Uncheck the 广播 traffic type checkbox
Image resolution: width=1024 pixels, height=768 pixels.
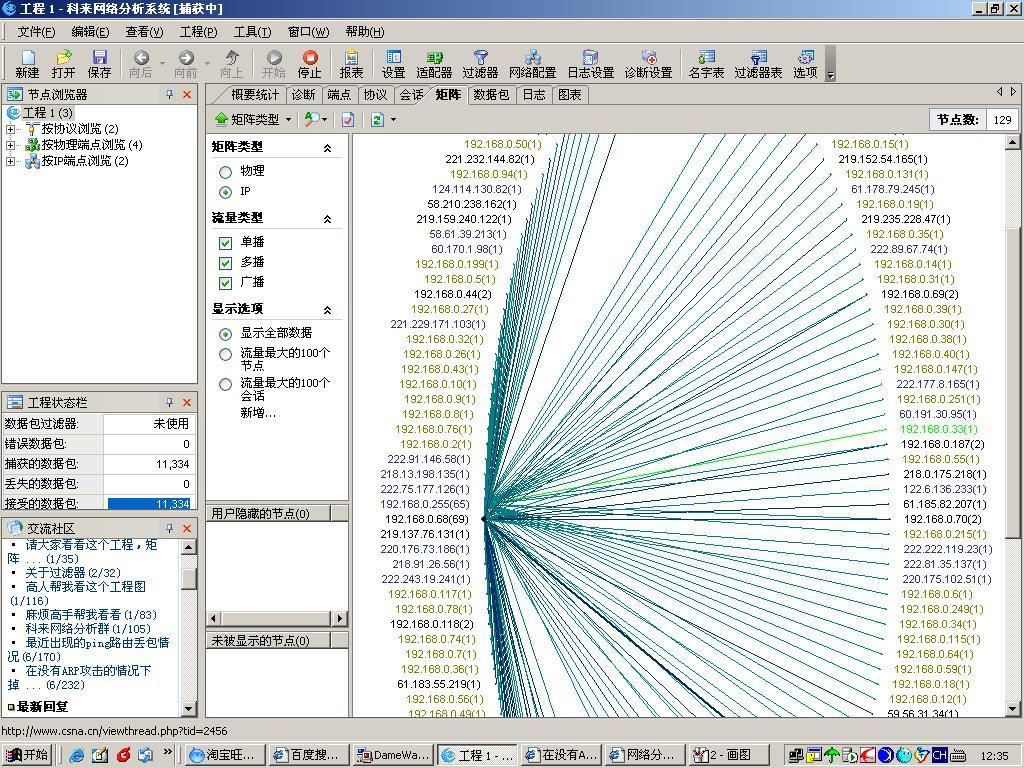225,283
